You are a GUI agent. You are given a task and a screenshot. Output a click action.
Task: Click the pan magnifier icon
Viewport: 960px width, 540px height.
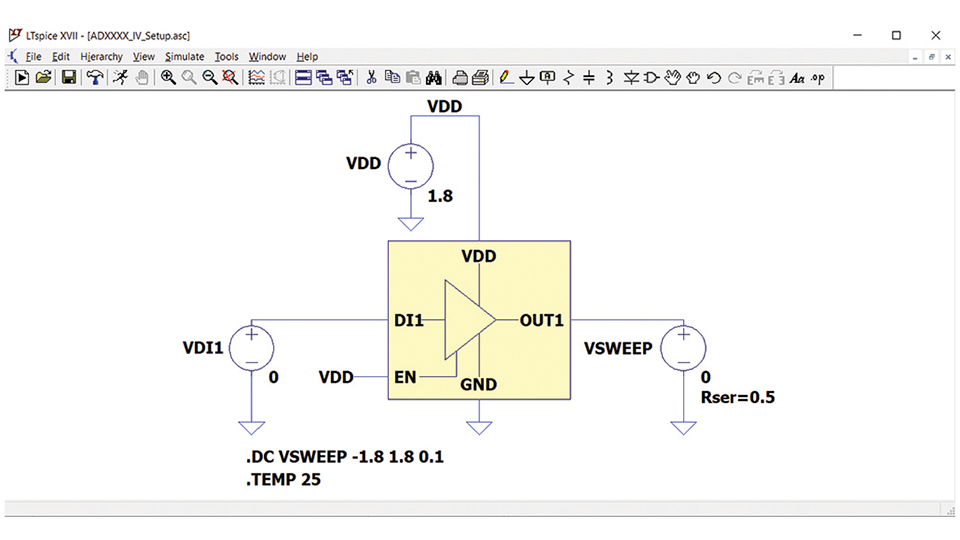click(189, 78)
